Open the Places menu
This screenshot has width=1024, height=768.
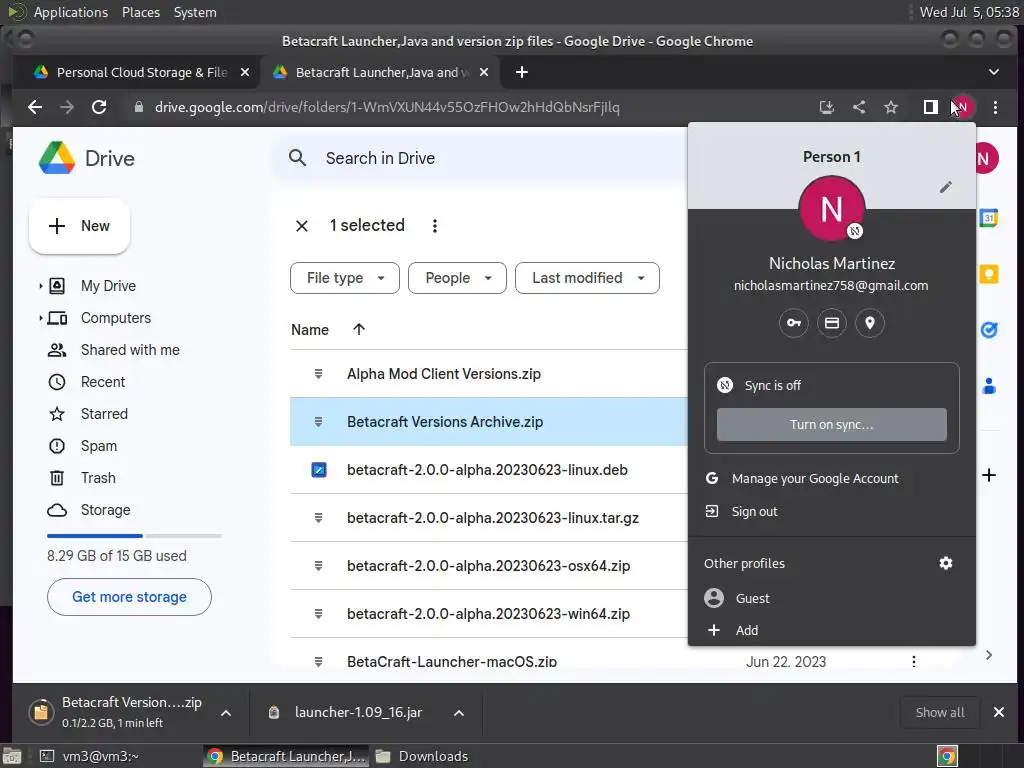[141, 12]
